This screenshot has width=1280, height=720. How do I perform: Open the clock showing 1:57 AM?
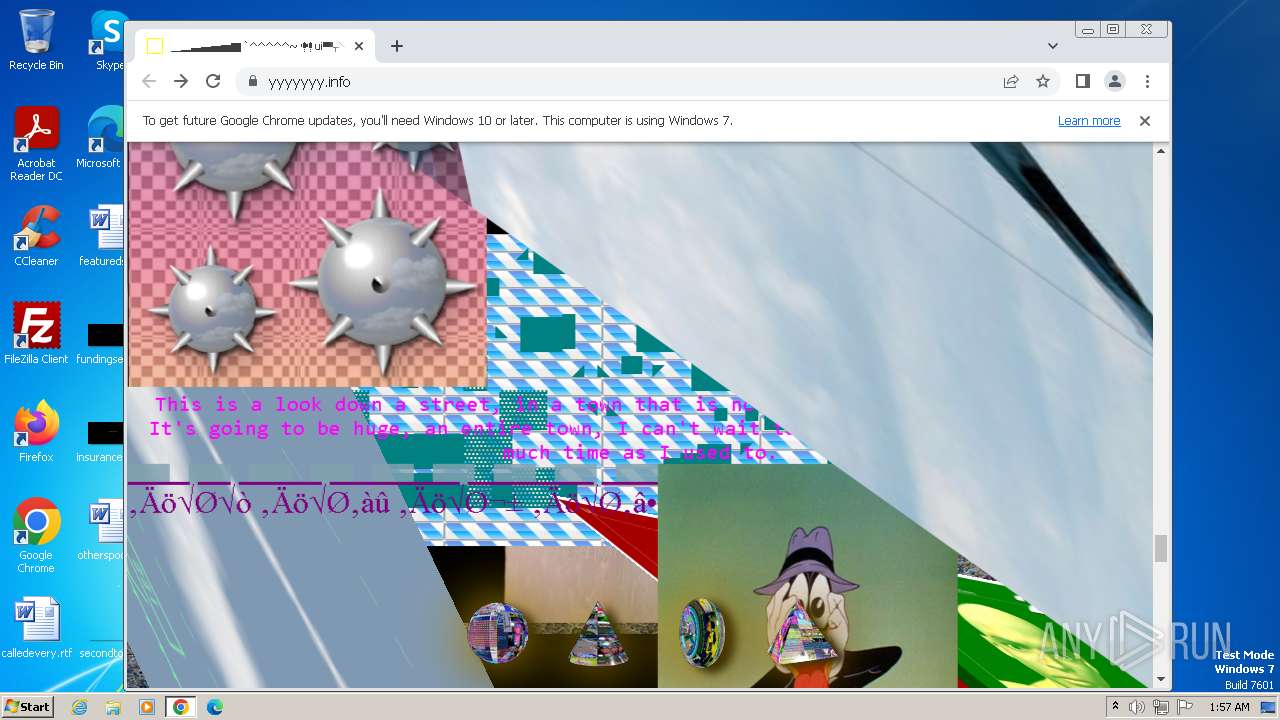tap(1229, 707)
